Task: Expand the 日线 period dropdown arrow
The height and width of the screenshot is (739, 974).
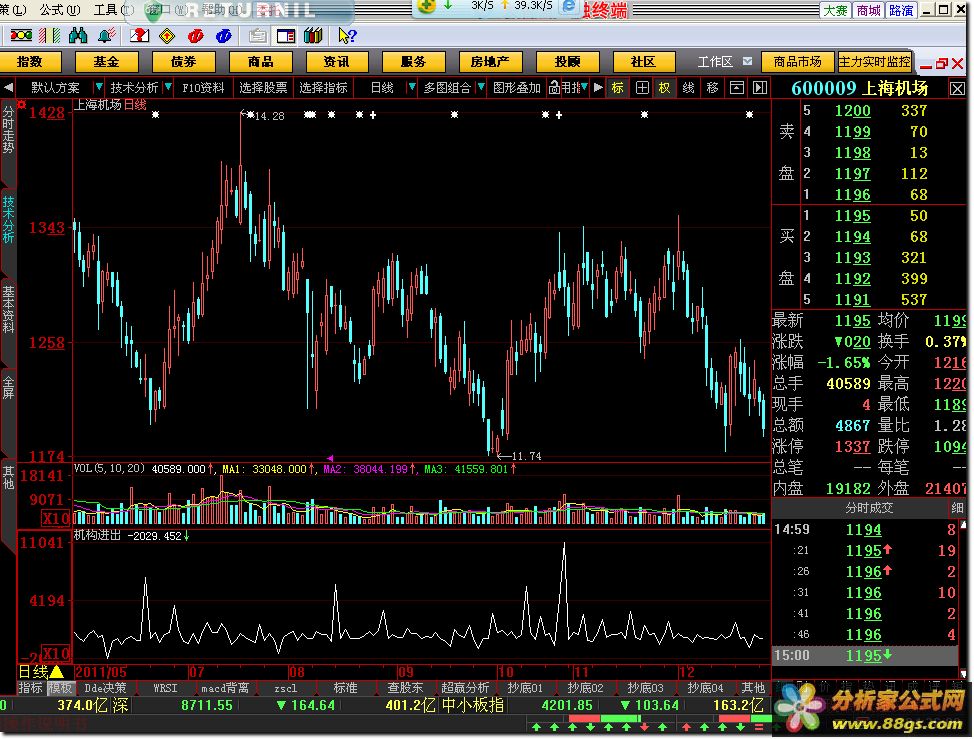Action: [411, 88]
